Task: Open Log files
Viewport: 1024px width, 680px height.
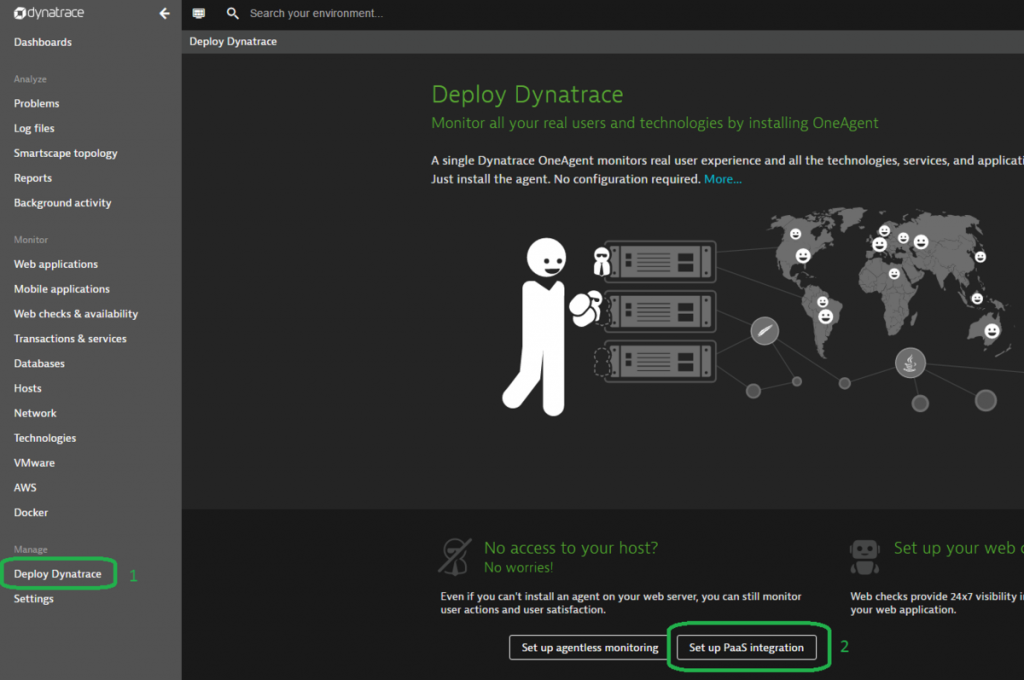Action: point(34,128)
